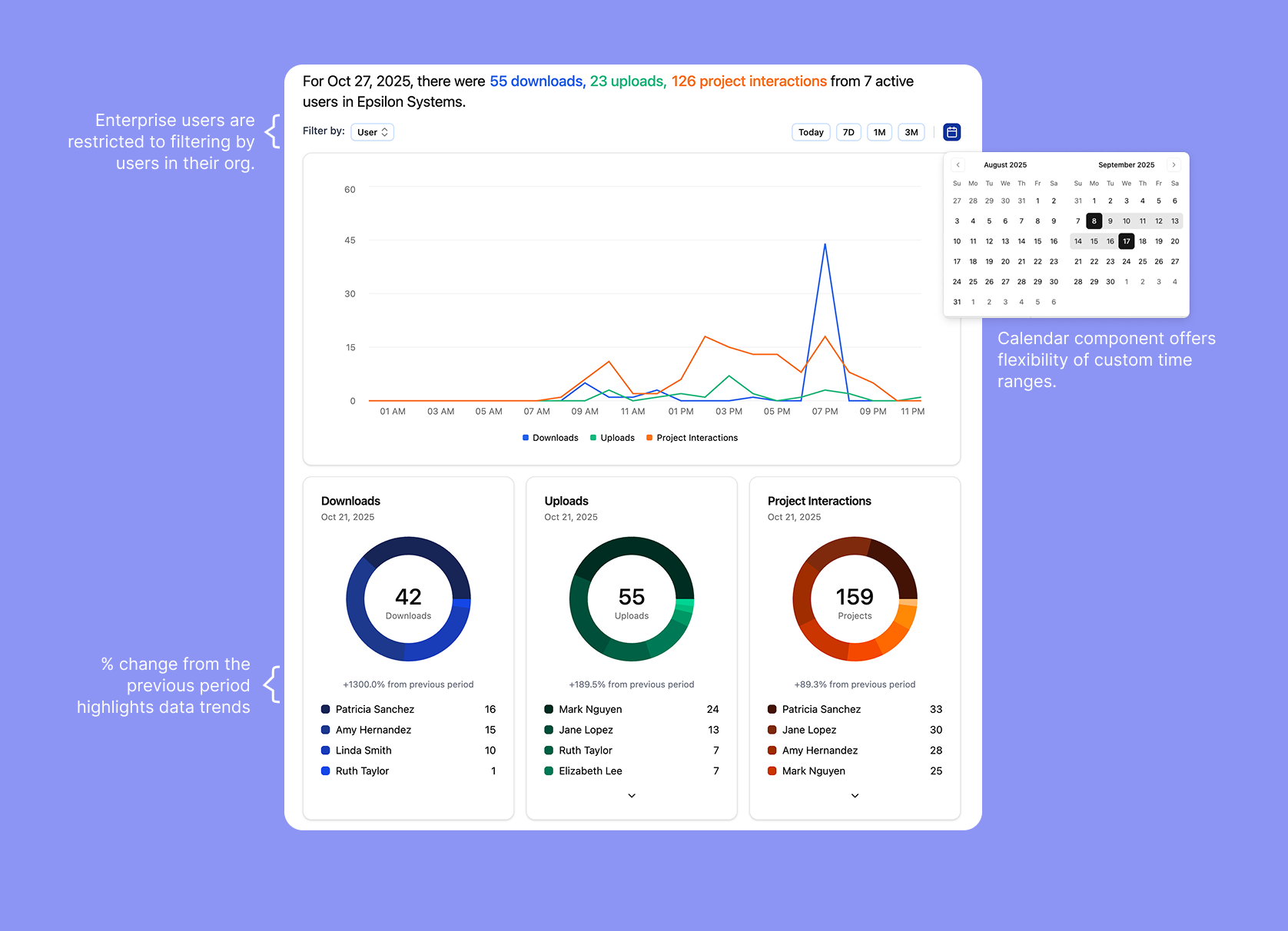This screenshot has width=1288, height=931.
Task: Toggle Project Interactions series in legend
Action: tap(692, 438)
